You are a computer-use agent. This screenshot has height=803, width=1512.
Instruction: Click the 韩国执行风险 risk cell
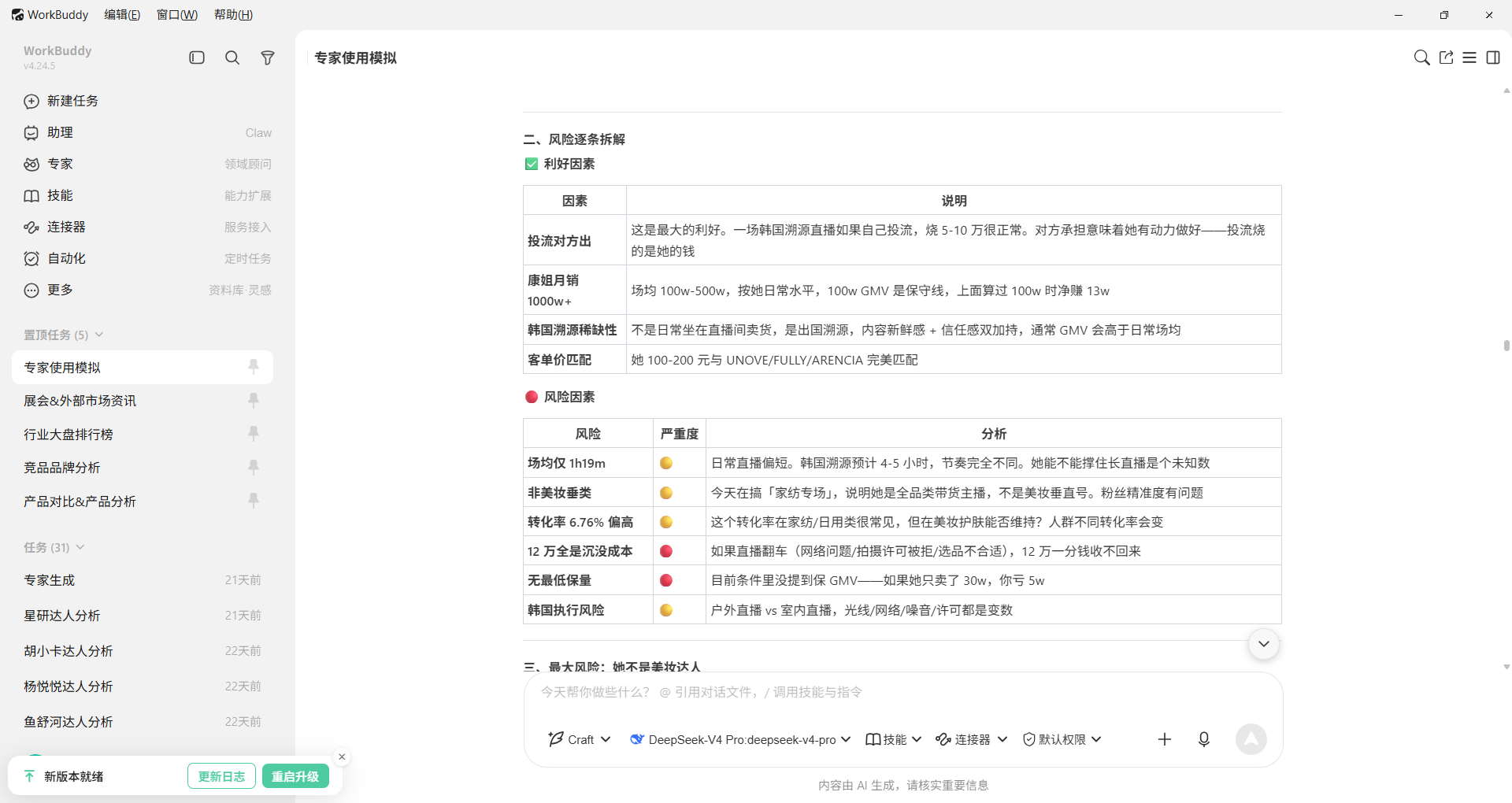pyautogui.click(x=588, y=610)
